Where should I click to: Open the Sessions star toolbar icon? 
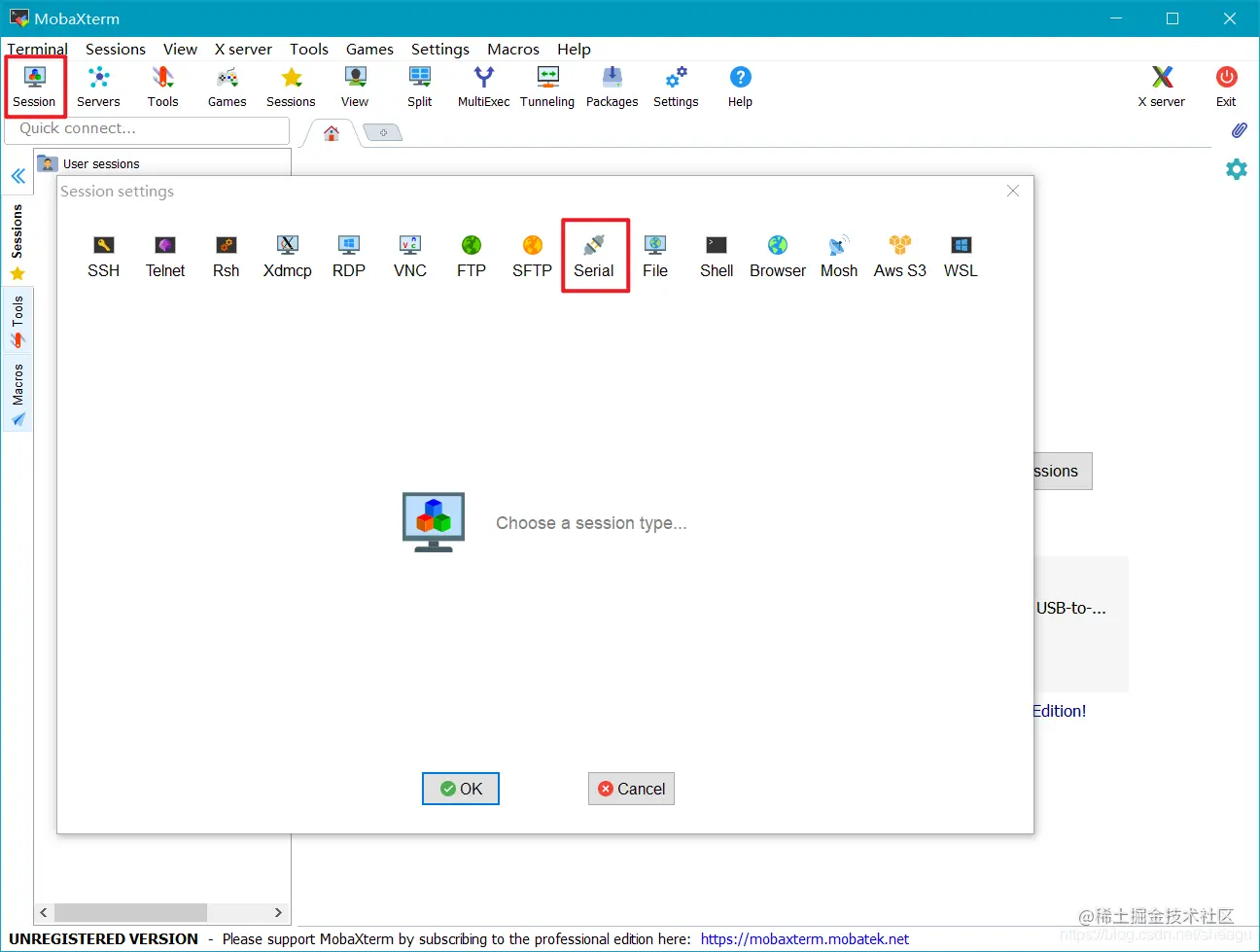pos(291,87)
